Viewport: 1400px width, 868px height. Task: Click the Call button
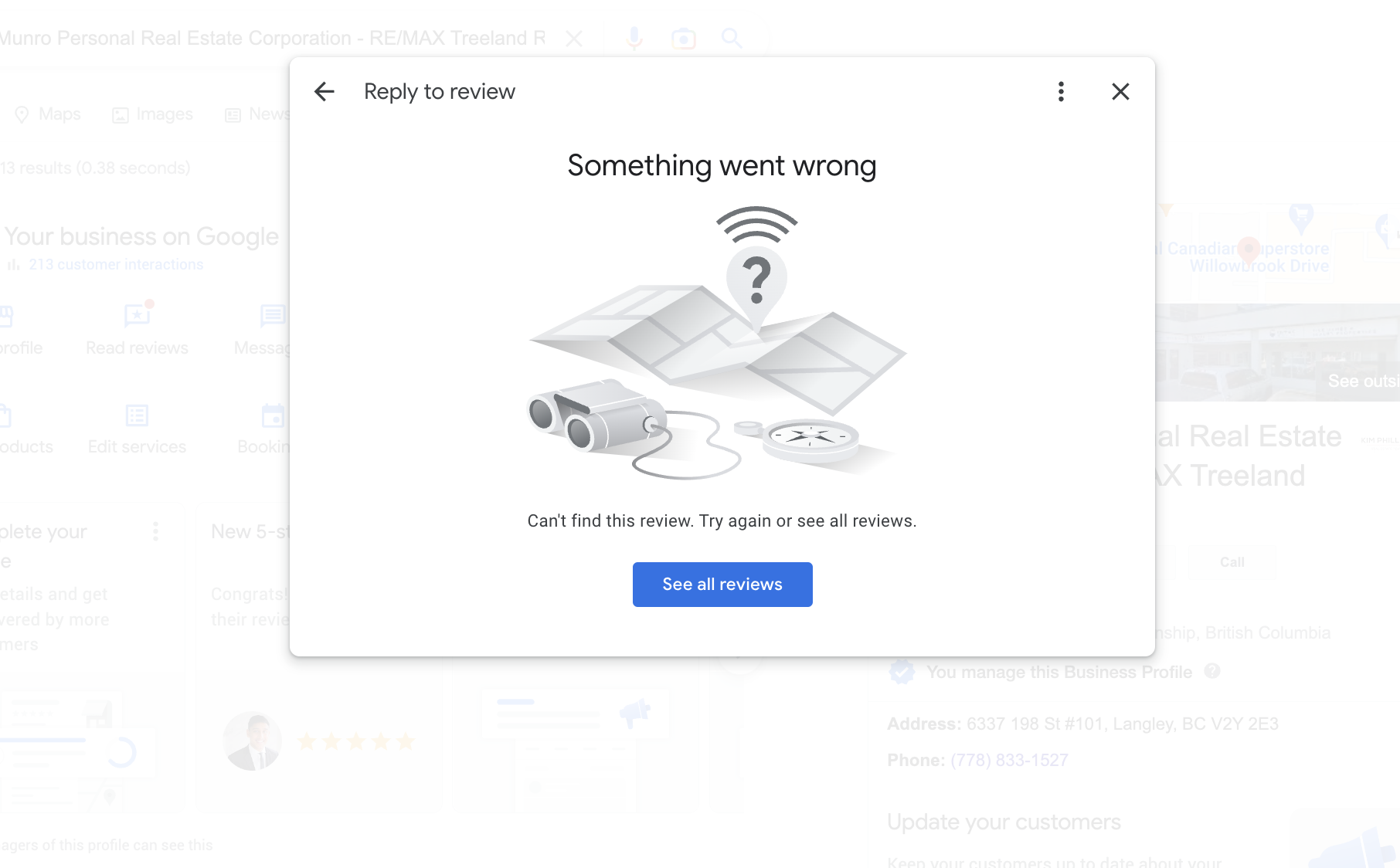1232,562
